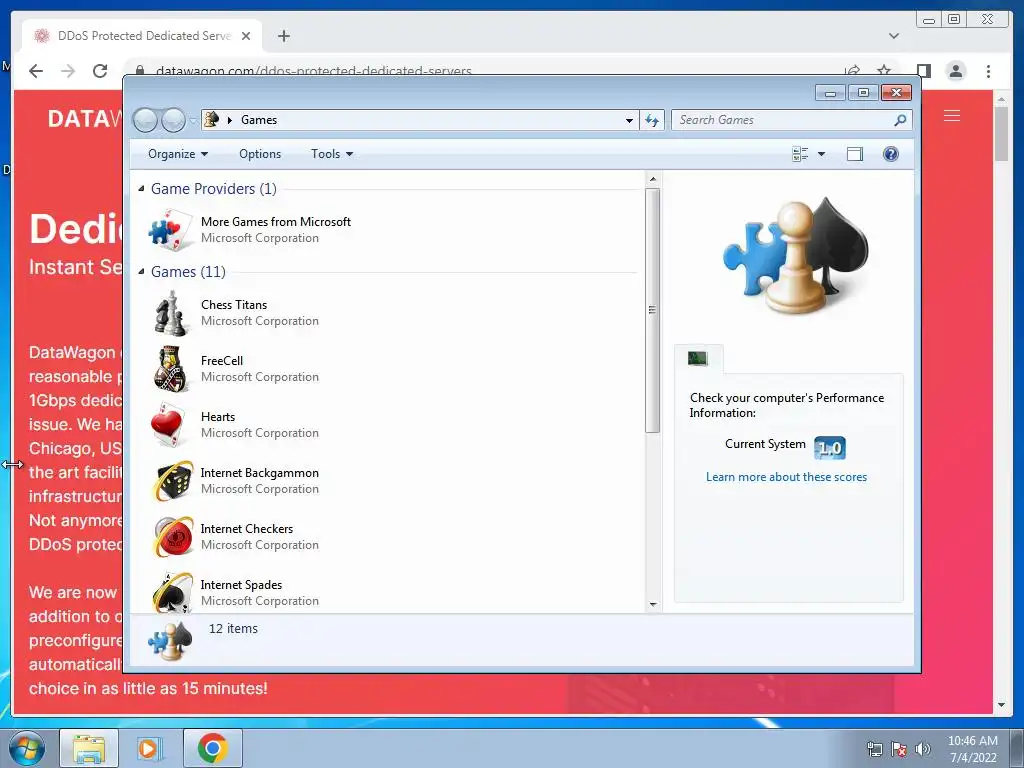Viewport: 1024px width, 768px height.
Task: Click the Current System 1.0 score badge
Action: click(830, 448)
